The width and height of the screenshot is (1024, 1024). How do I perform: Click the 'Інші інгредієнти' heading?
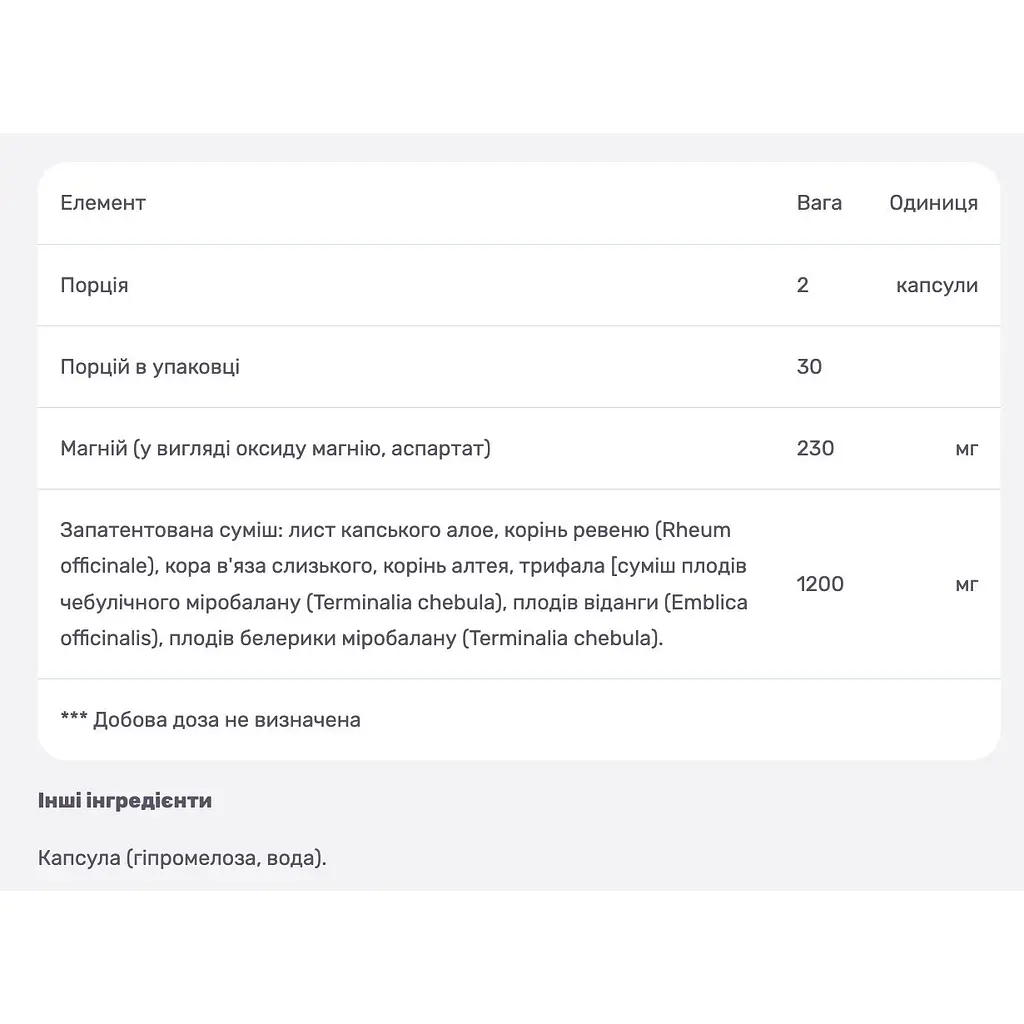(125, 801)
